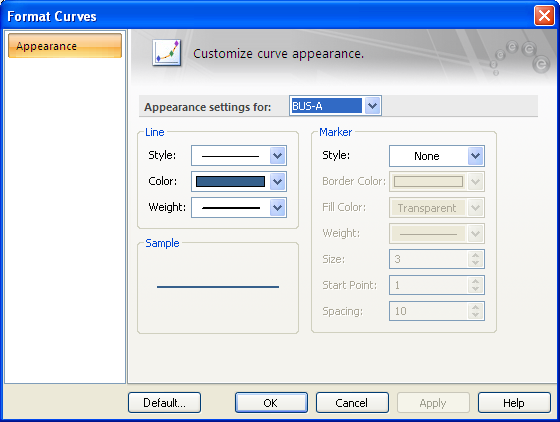Viewport: 560px width, 422px height.
Task: Click the Default... button
Action: (164, 403)
